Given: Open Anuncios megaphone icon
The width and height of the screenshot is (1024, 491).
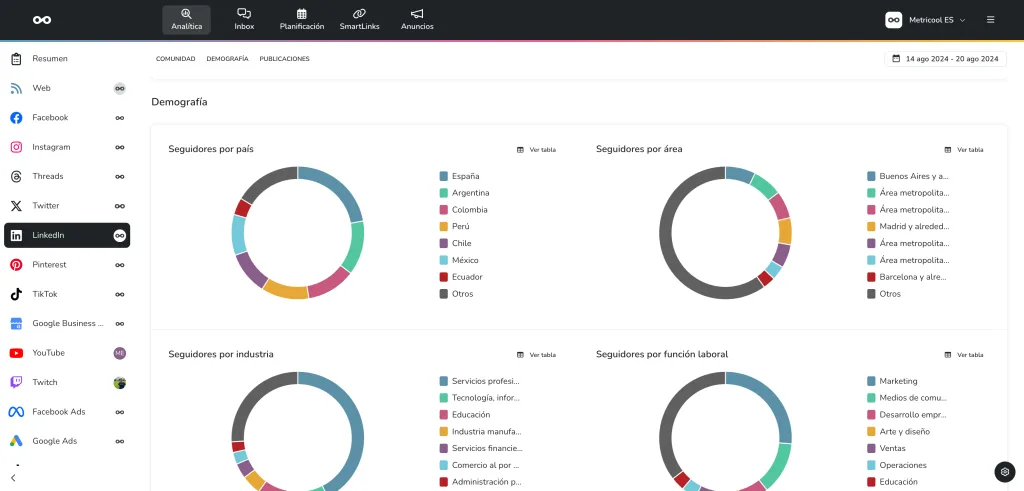Looking at the screenshot, I should tap(417, 19).
